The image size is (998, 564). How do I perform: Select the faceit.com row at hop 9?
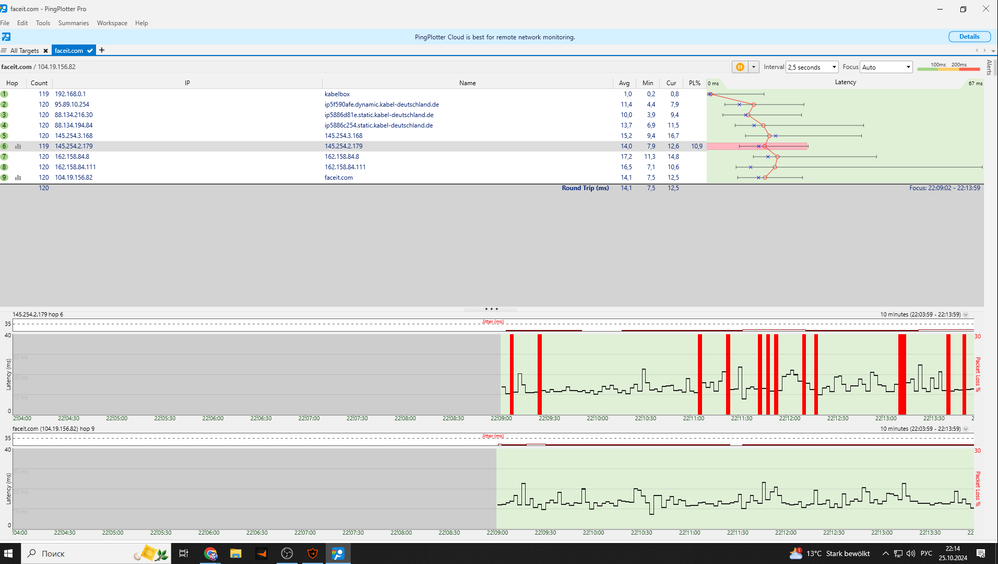[x=339, y=178]
